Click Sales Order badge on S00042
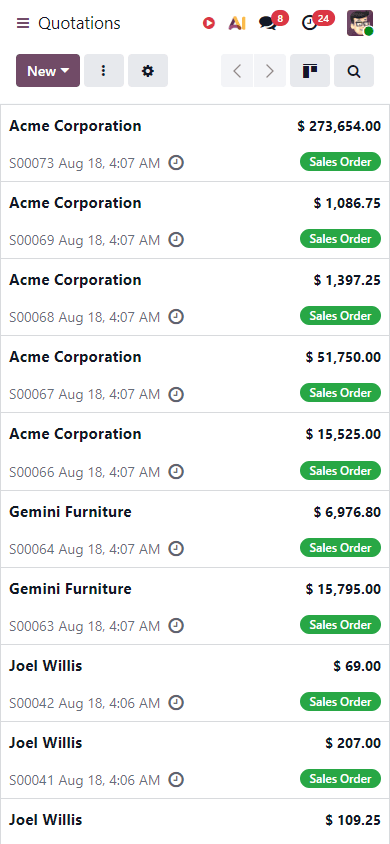The height and width of the screenshot is (844, 390). (x=341, y=702)
